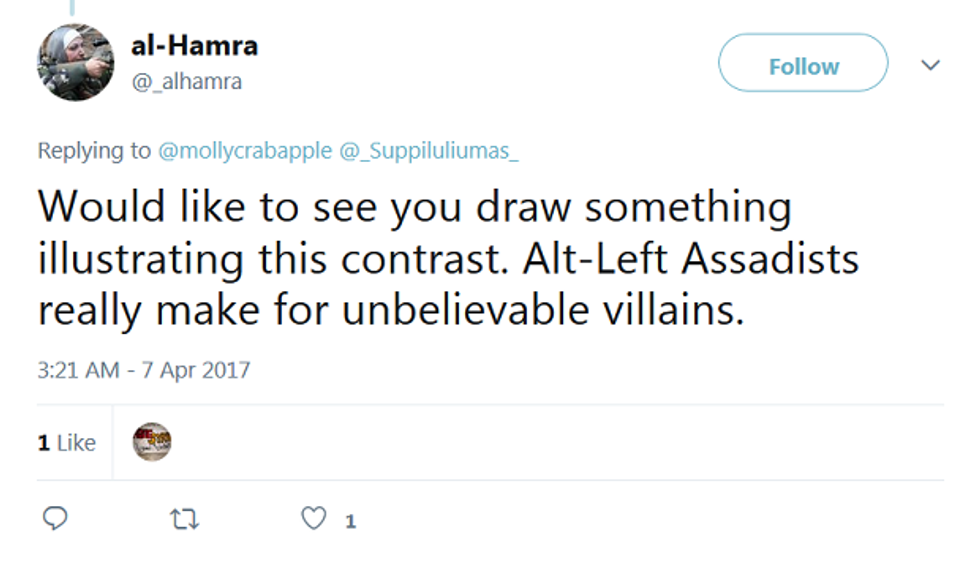The image size is (980, 563).
Task: View the avatar of the user who liked
Action: [x=152, y=441]
